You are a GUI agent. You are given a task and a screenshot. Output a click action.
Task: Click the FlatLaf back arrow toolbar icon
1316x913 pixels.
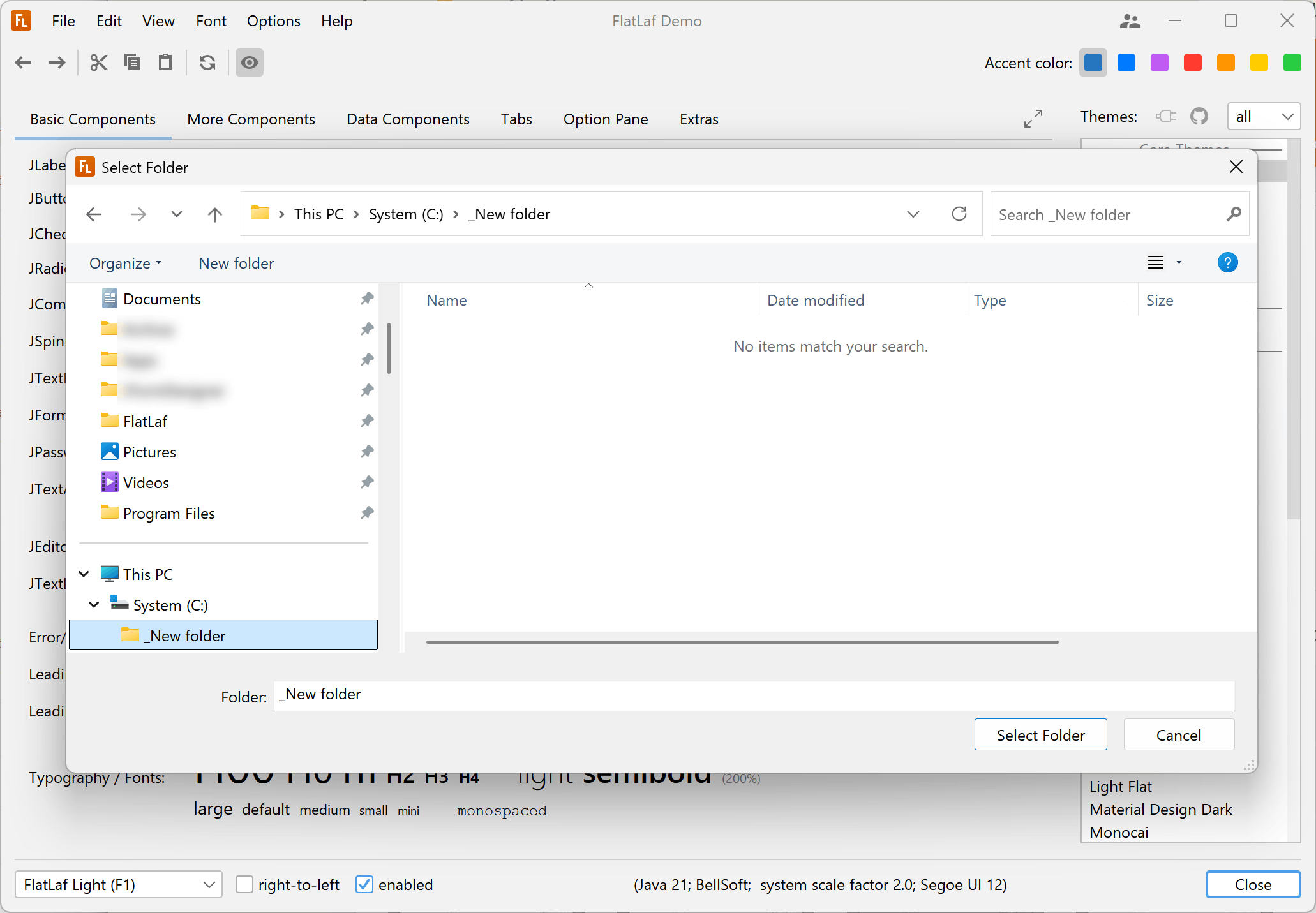click(24, 63)
